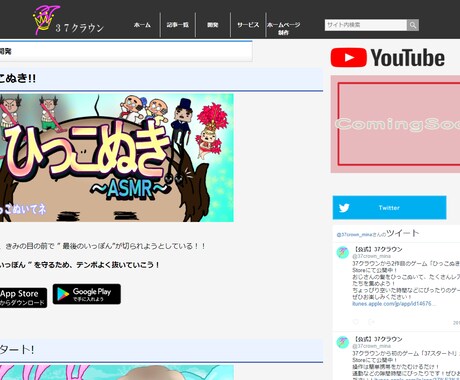Open the Google Play download badge
This screenshot has width=460, height=380.
pyautogui.click(x=87, y=294)
